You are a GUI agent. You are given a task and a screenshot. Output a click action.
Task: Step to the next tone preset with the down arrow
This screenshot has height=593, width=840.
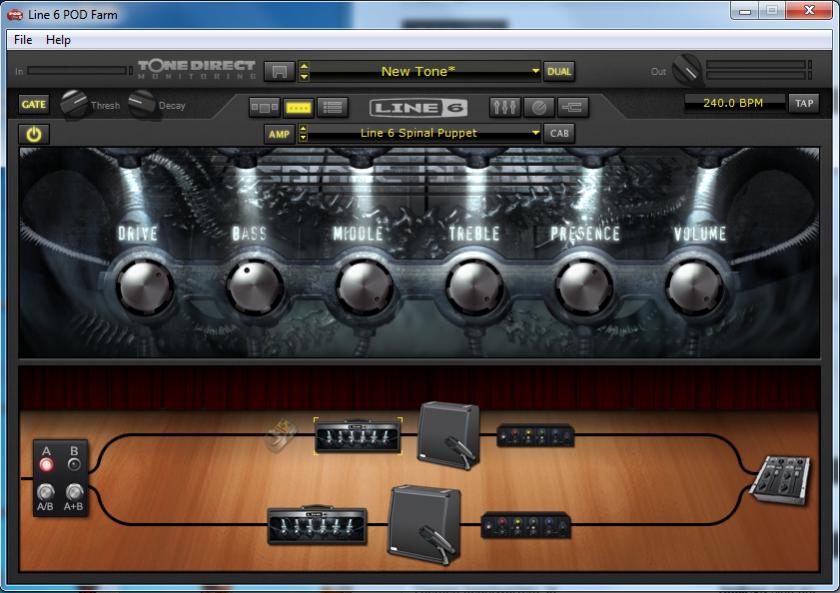point(304,77)
